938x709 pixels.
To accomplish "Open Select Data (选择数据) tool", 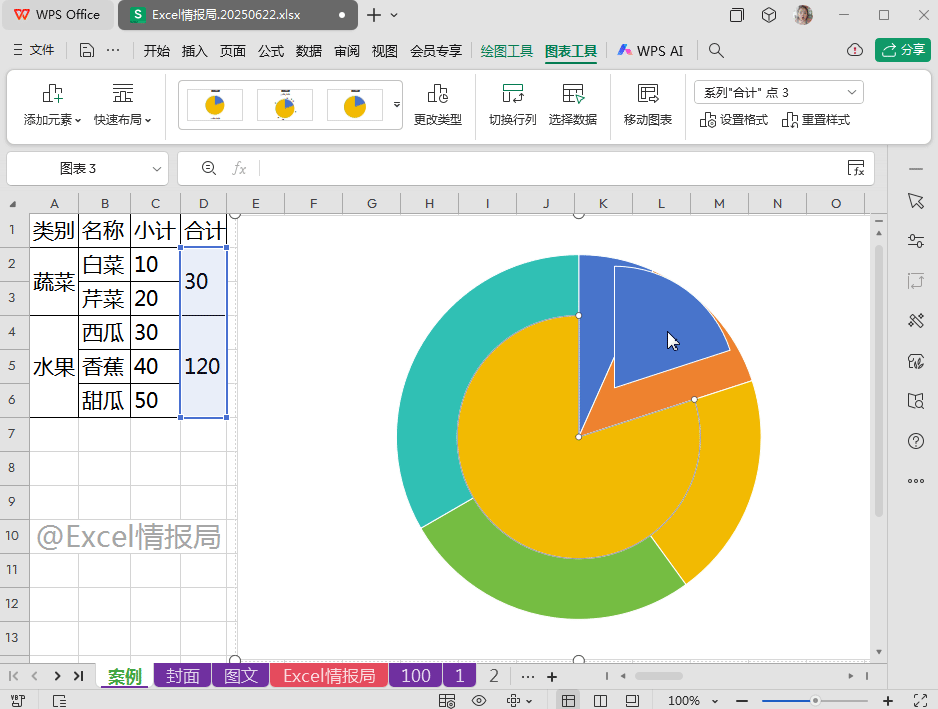I will (x=572, y=95).
